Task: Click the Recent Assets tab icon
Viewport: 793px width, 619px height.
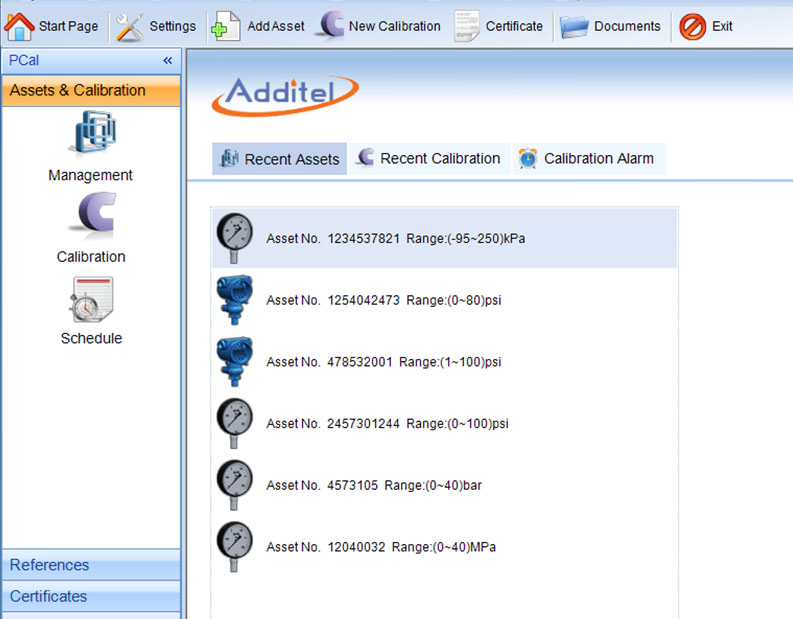Action: tap(229, 158)
